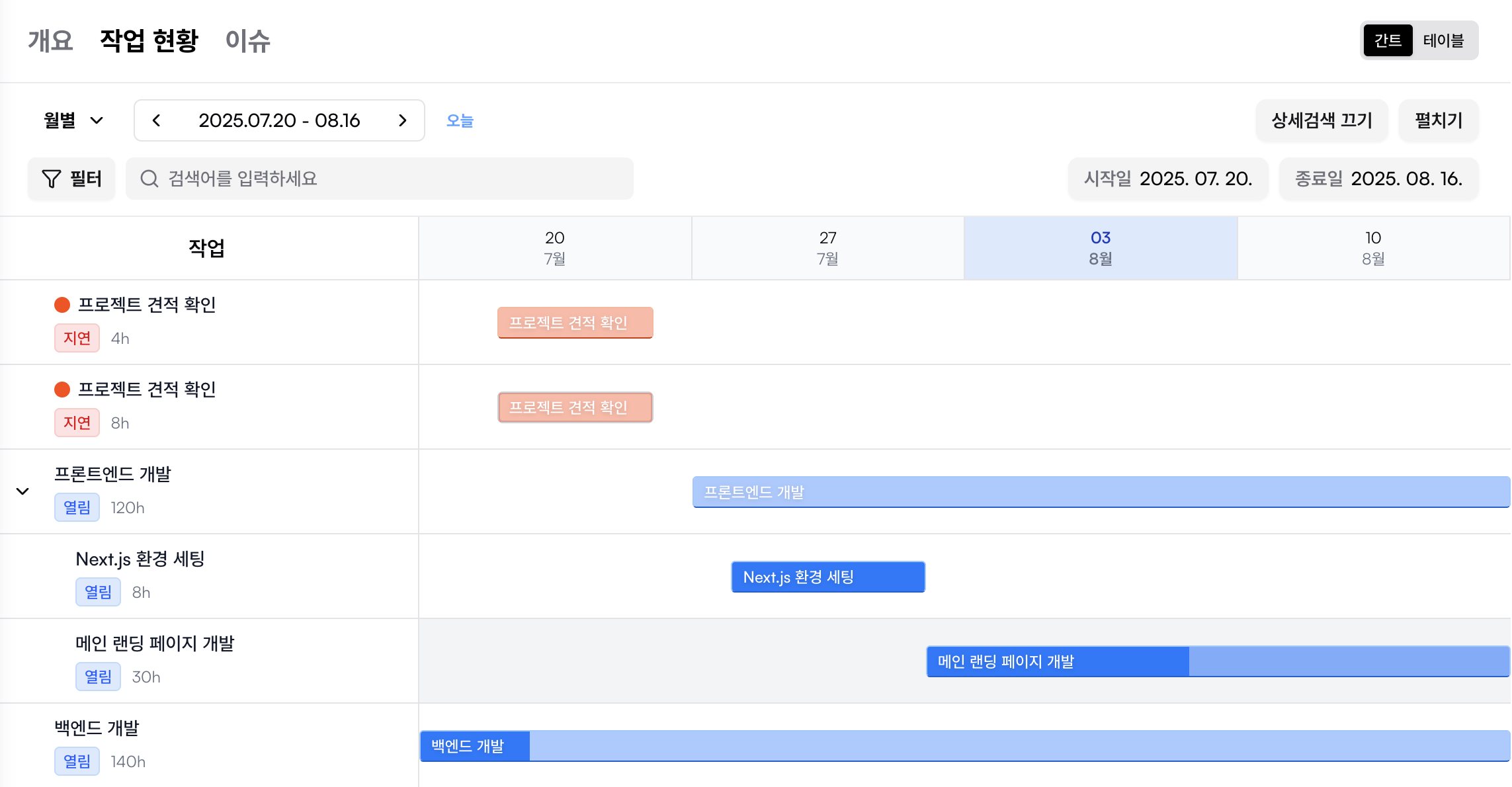Turn off 상세검색 toggle button
Viewport: 1512px width, 787px height.
coord(1322,120)
